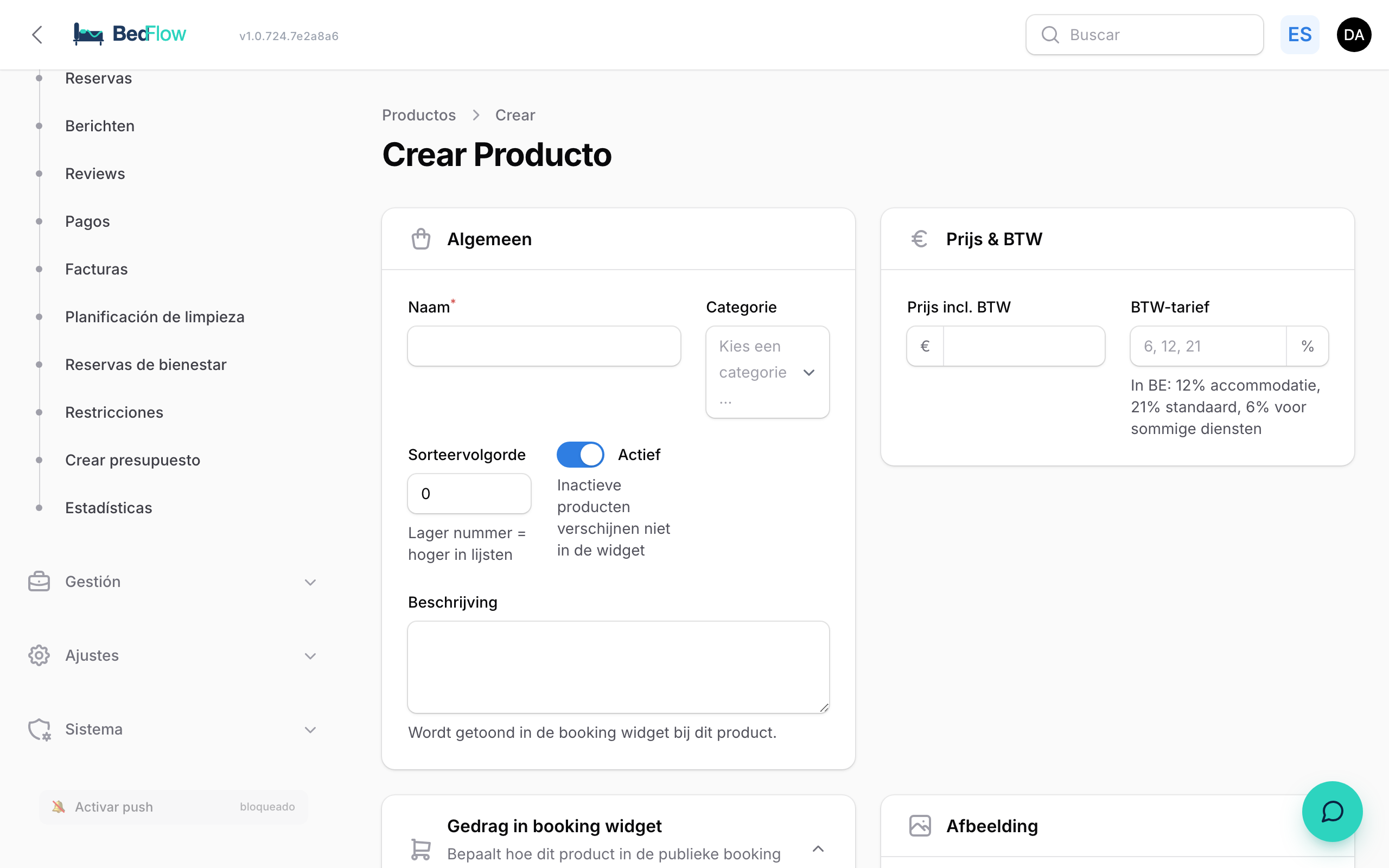Select Crear presupuesto
This screenshot has width=1389, height=868.
pyautogui.click(x=132, y=460)
